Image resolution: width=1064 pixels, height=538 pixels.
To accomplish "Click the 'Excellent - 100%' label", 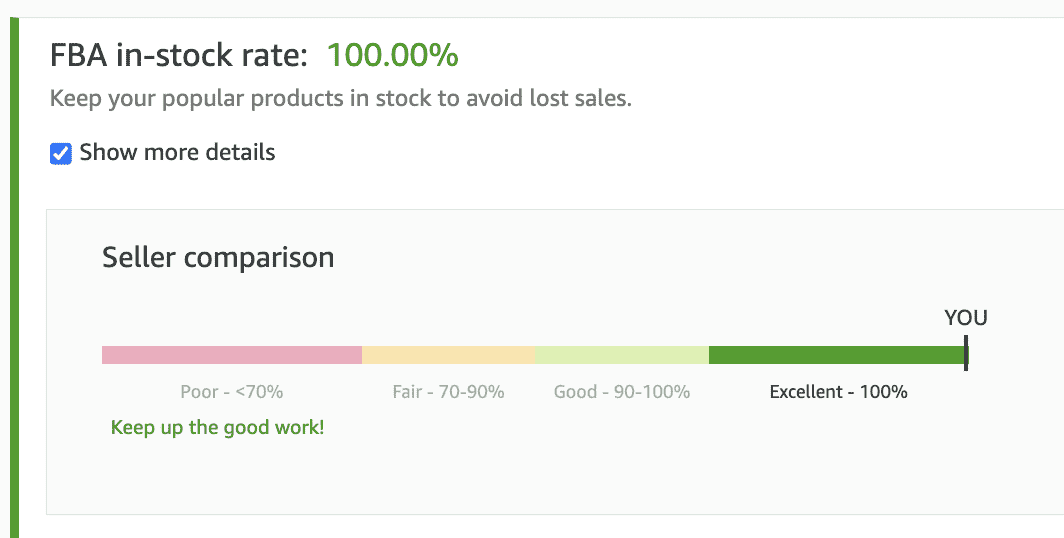I will pyautogui.click(x=838, y=392).
